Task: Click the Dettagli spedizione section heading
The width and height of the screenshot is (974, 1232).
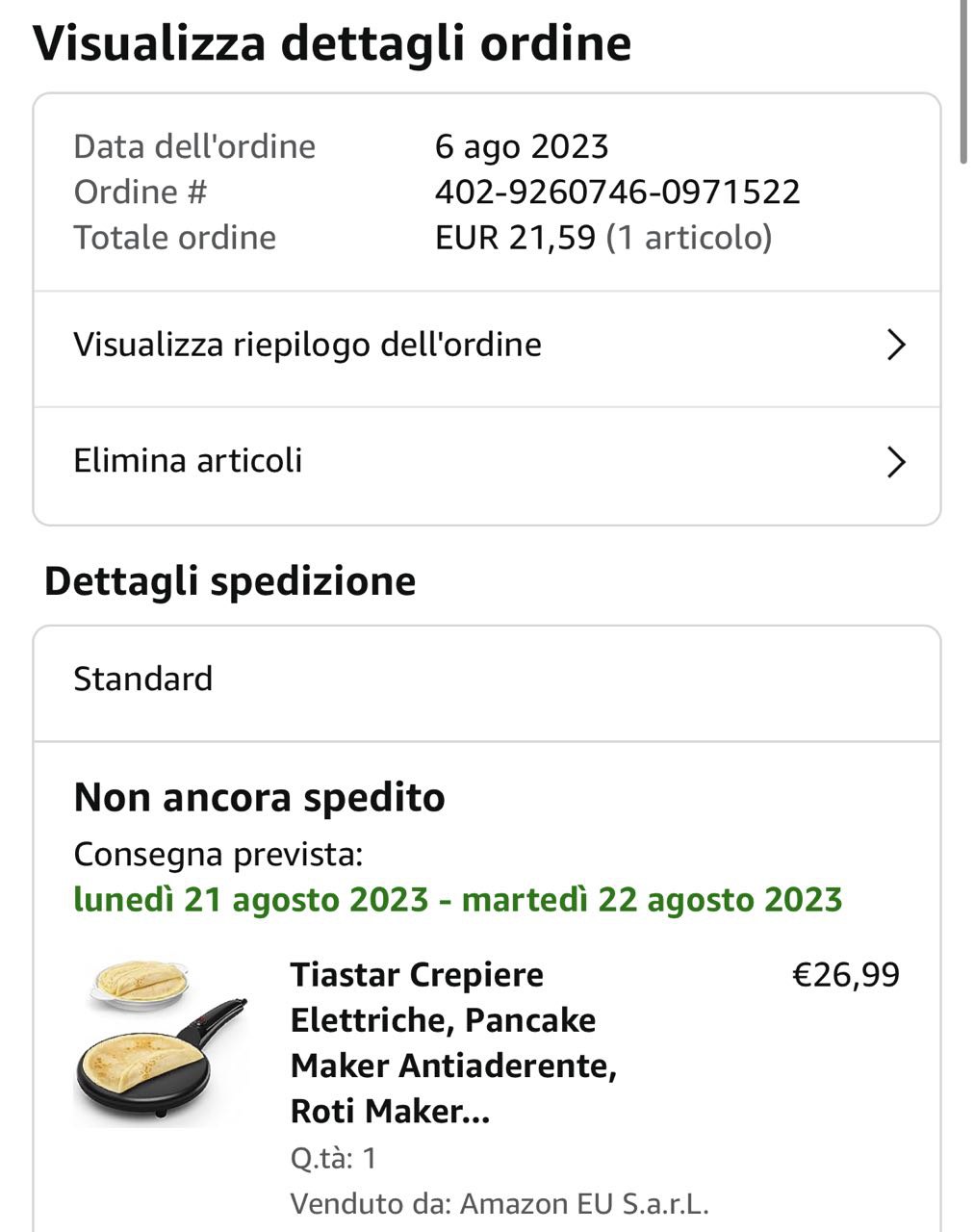Action: pyautogui.click(x=230, y=581)
